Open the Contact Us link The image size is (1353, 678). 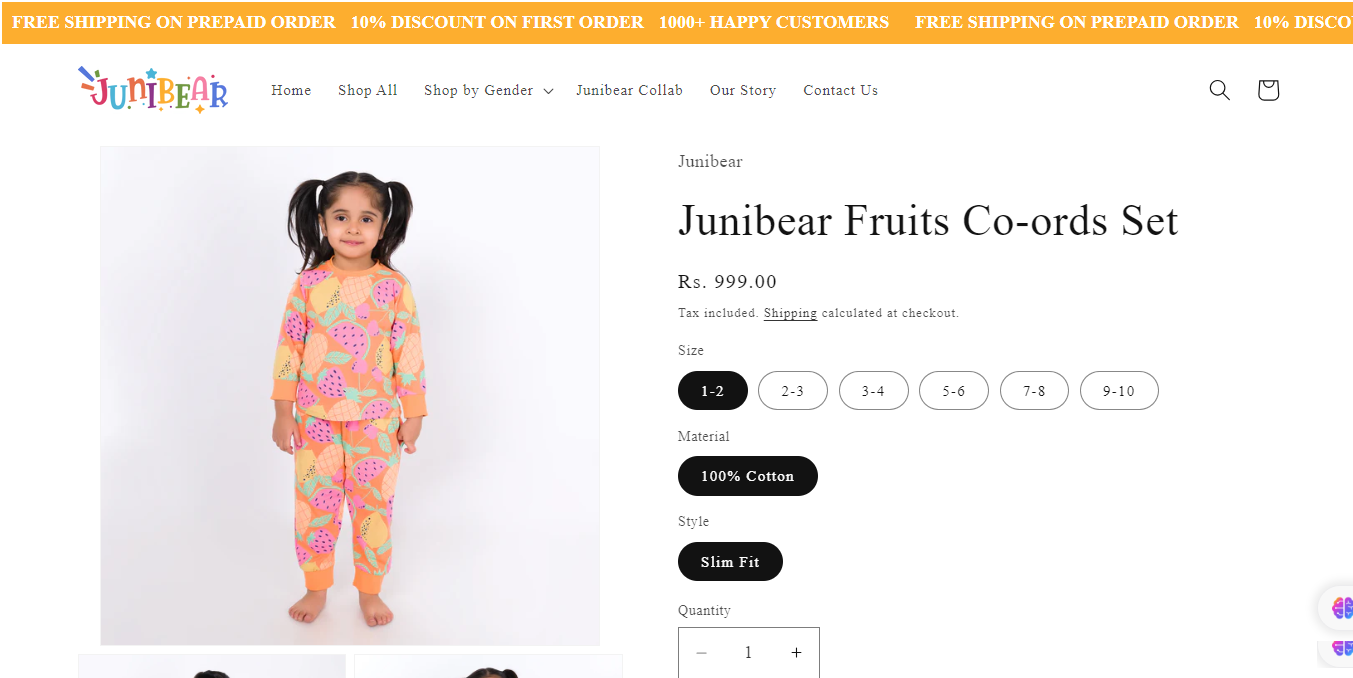tap(840, 90)
